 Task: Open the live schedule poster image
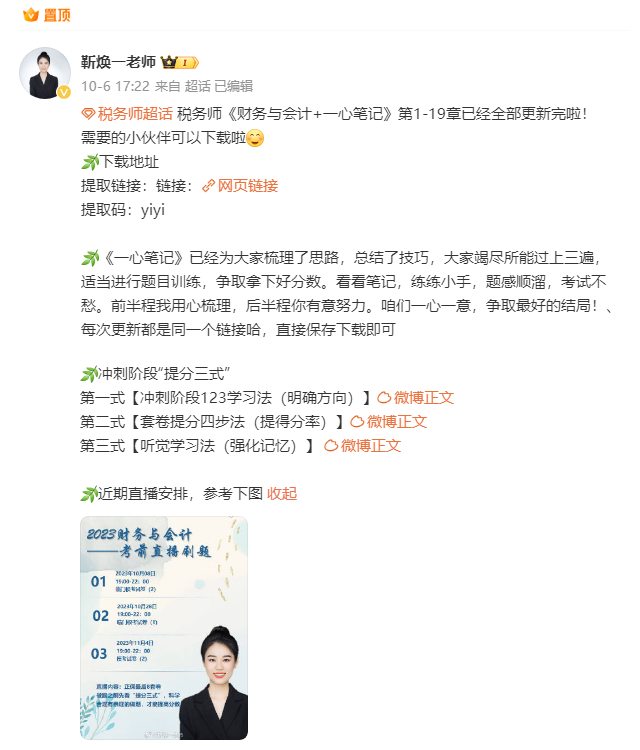(x=164, y=628)
